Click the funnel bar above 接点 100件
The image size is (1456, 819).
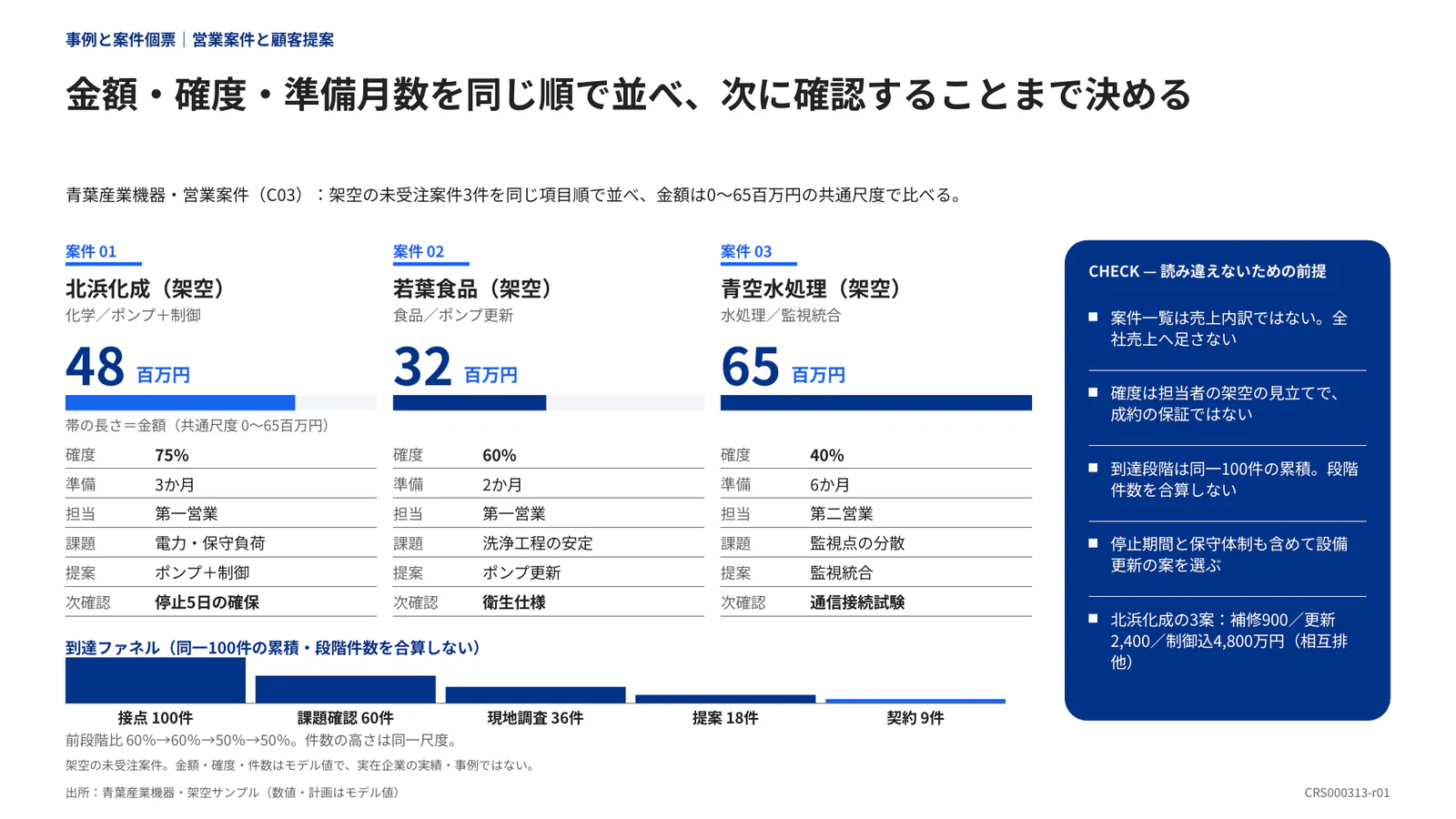pyautogui.click(x=156, y=681)
